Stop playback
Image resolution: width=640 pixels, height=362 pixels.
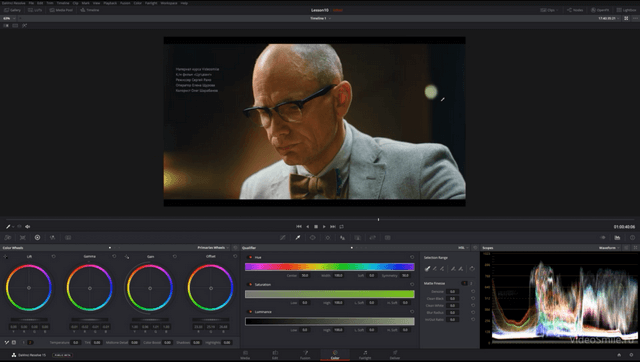tap(316, 227)
